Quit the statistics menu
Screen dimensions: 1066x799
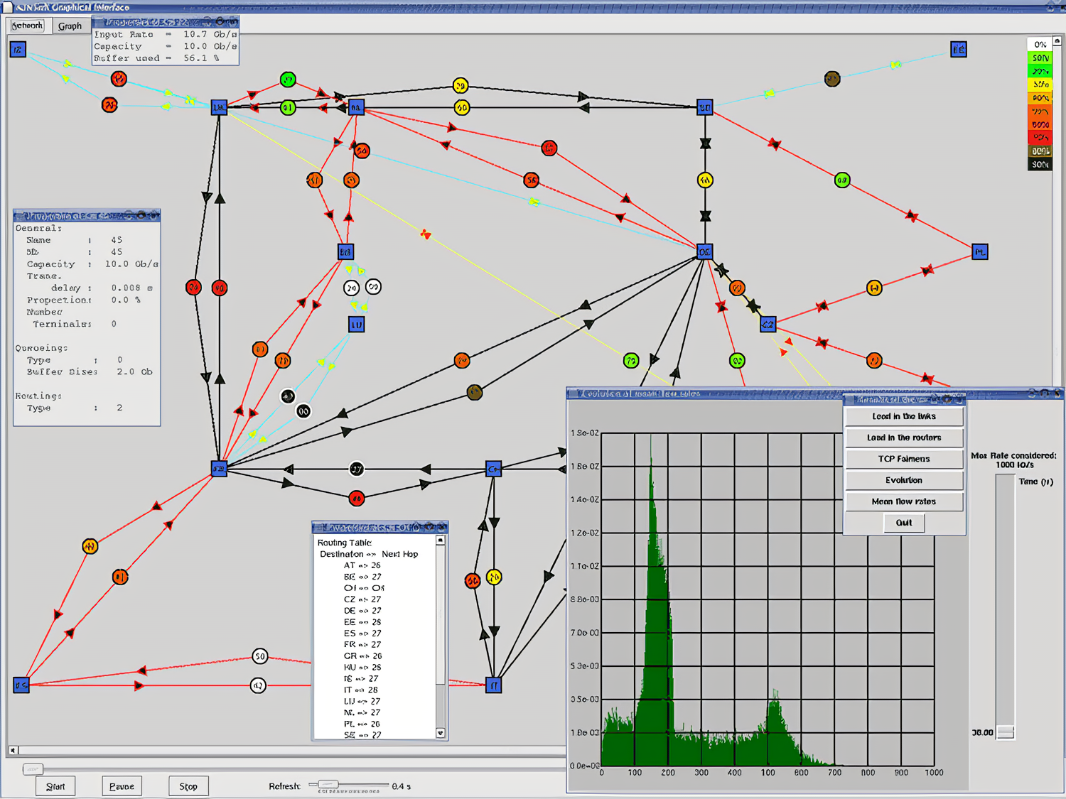click(904, 522)
